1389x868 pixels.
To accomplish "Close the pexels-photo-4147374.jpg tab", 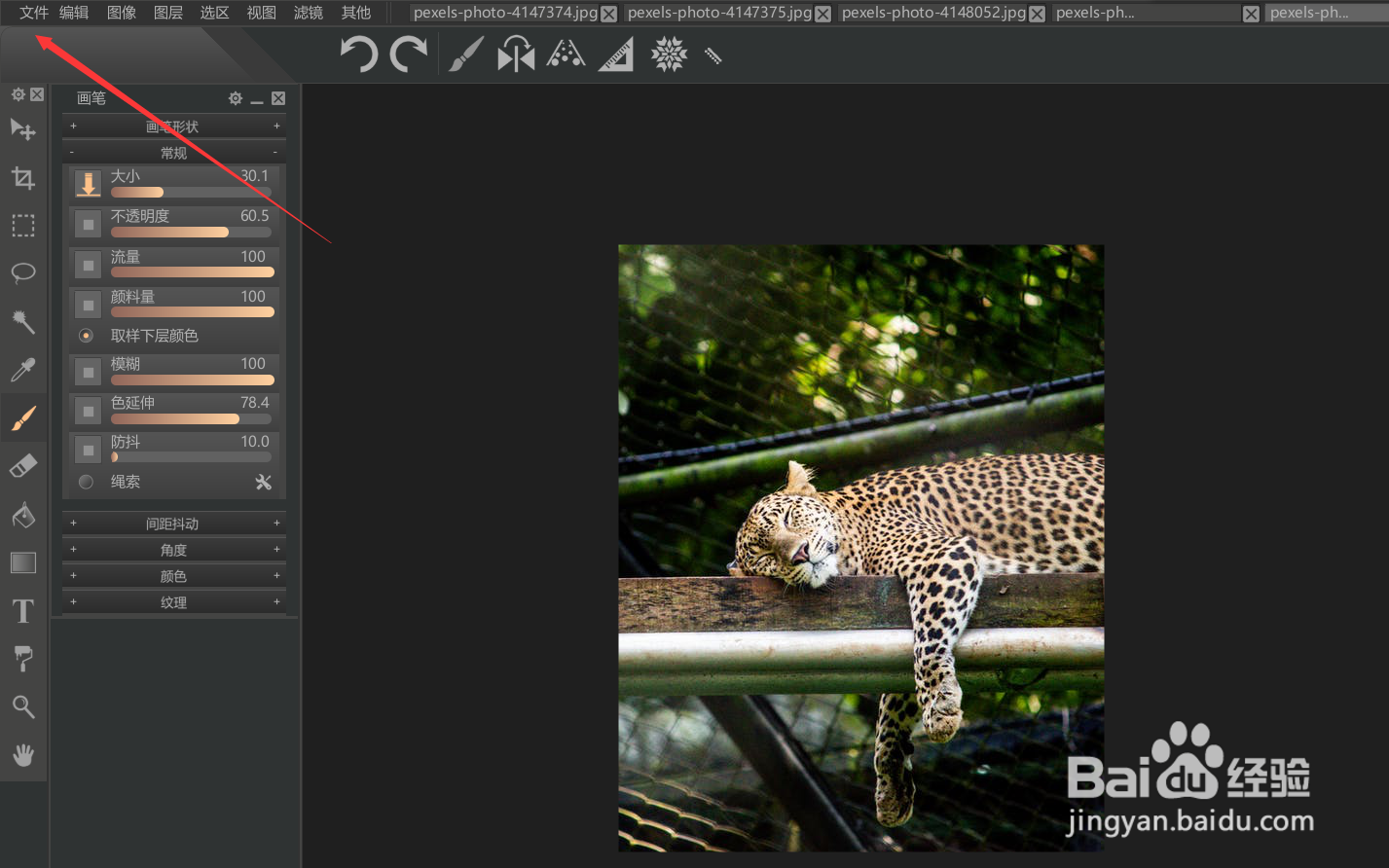I will 609,14.
